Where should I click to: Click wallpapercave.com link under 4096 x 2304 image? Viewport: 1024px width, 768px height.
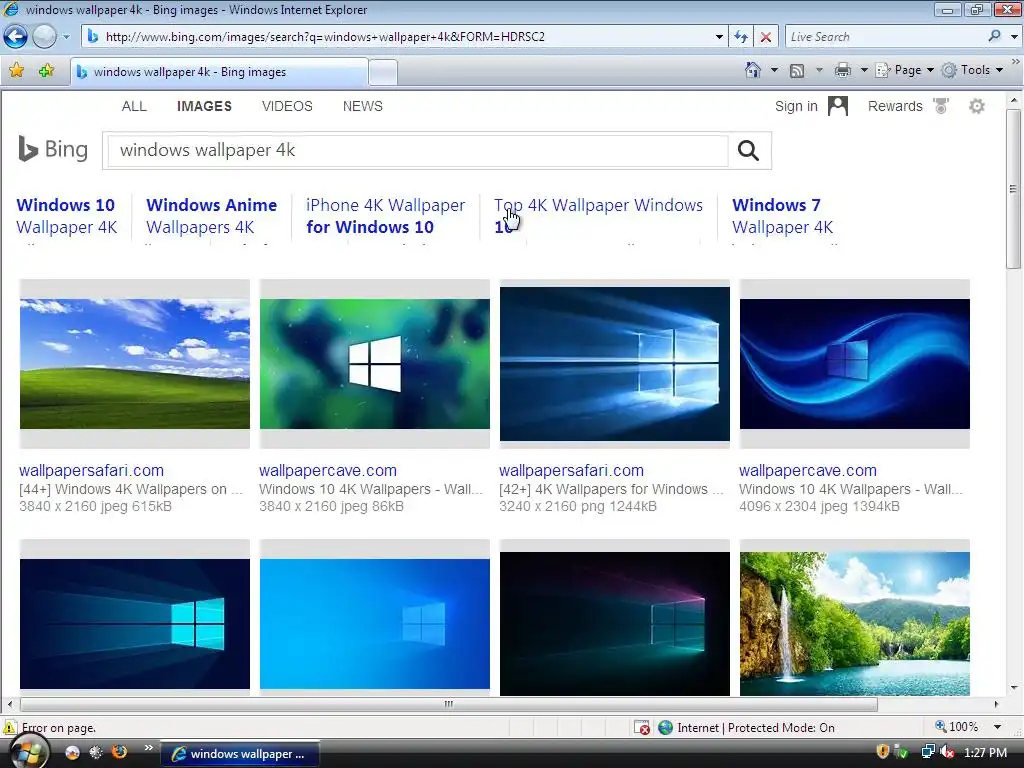click(808, 470)
